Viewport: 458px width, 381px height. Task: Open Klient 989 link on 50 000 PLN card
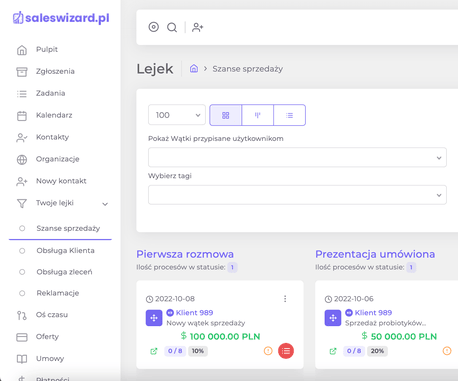[373, 313]
